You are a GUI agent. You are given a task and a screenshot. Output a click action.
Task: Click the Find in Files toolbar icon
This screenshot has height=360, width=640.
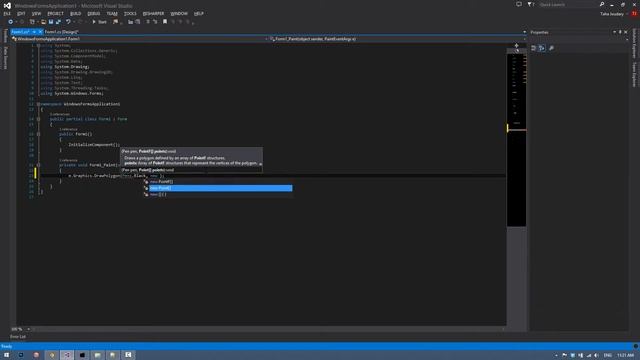[116, 22]
